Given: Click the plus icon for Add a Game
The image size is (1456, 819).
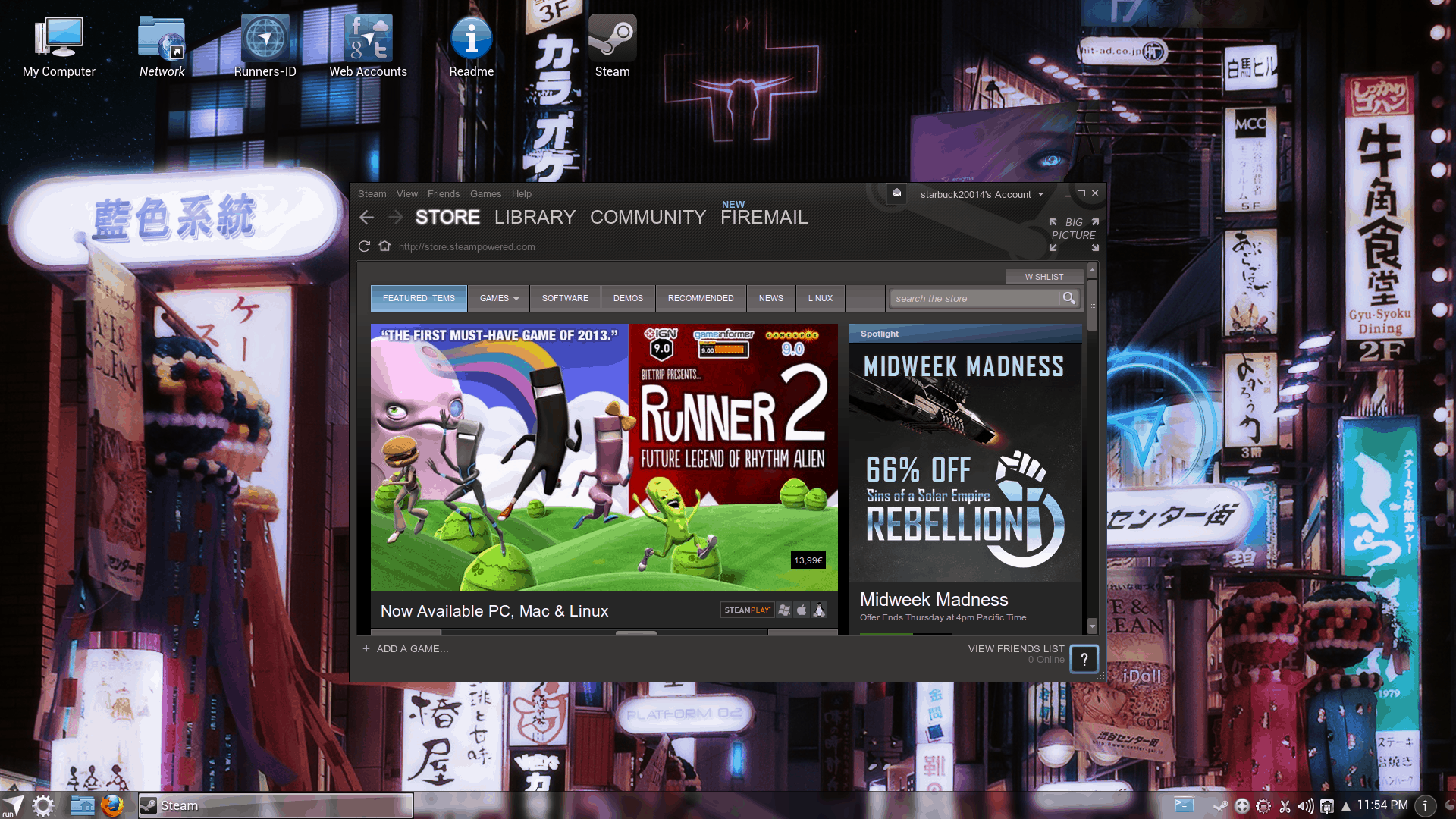Looking at the screenshot, I should click(x=366, y=648).
